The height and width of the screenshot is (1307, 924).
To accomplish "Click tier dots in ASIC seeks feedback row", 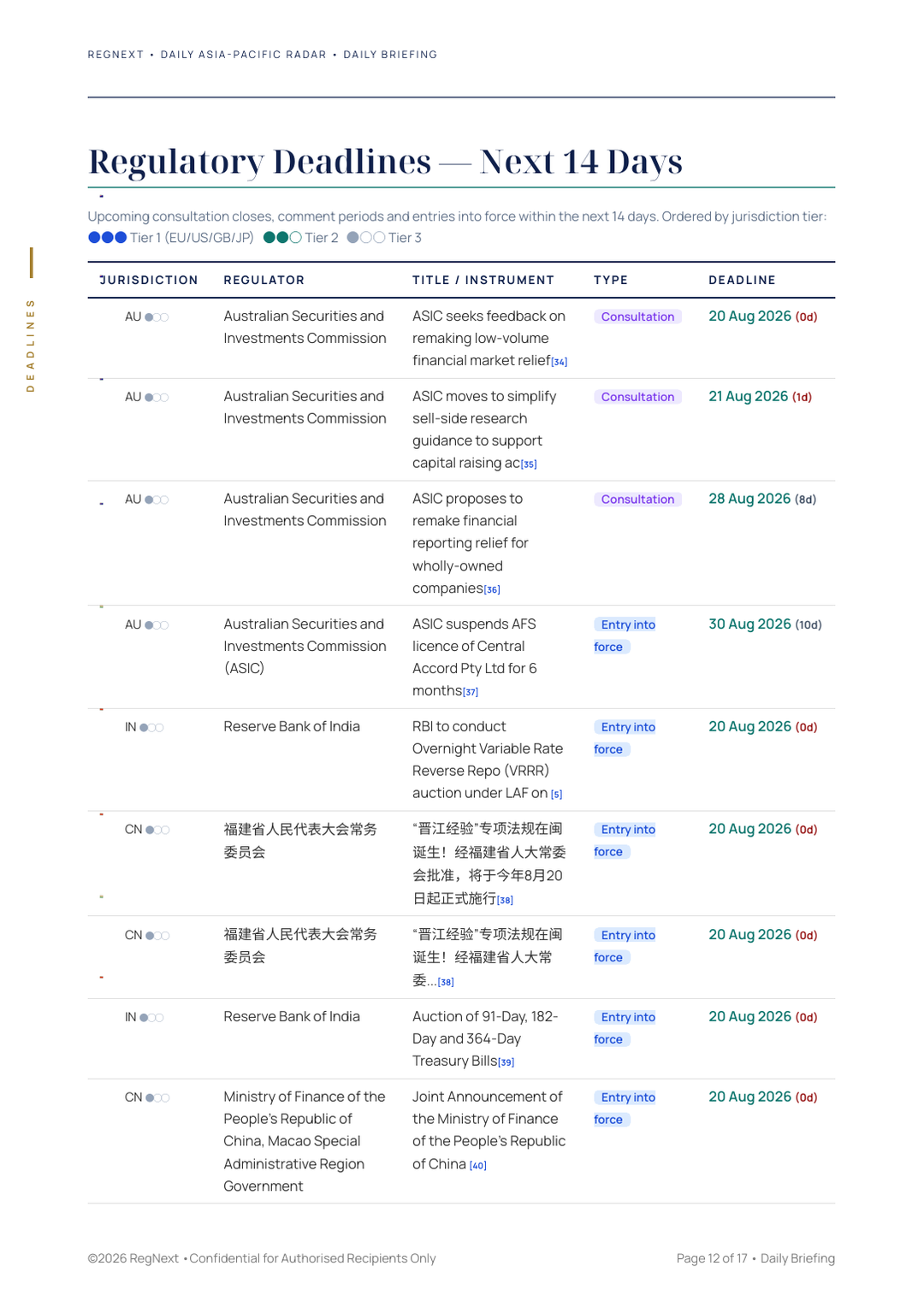I will (157, 317).
